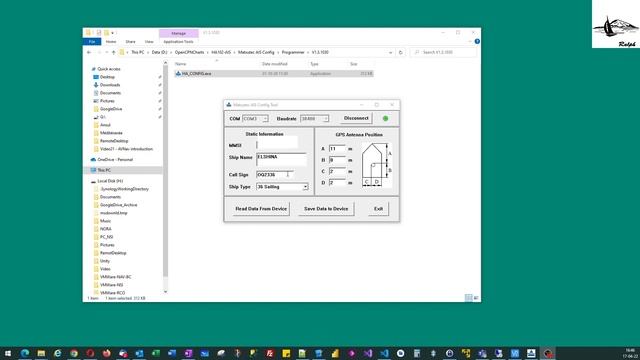
Task: Launch Firefox from taskbar
Action: [x=107, y=353]
